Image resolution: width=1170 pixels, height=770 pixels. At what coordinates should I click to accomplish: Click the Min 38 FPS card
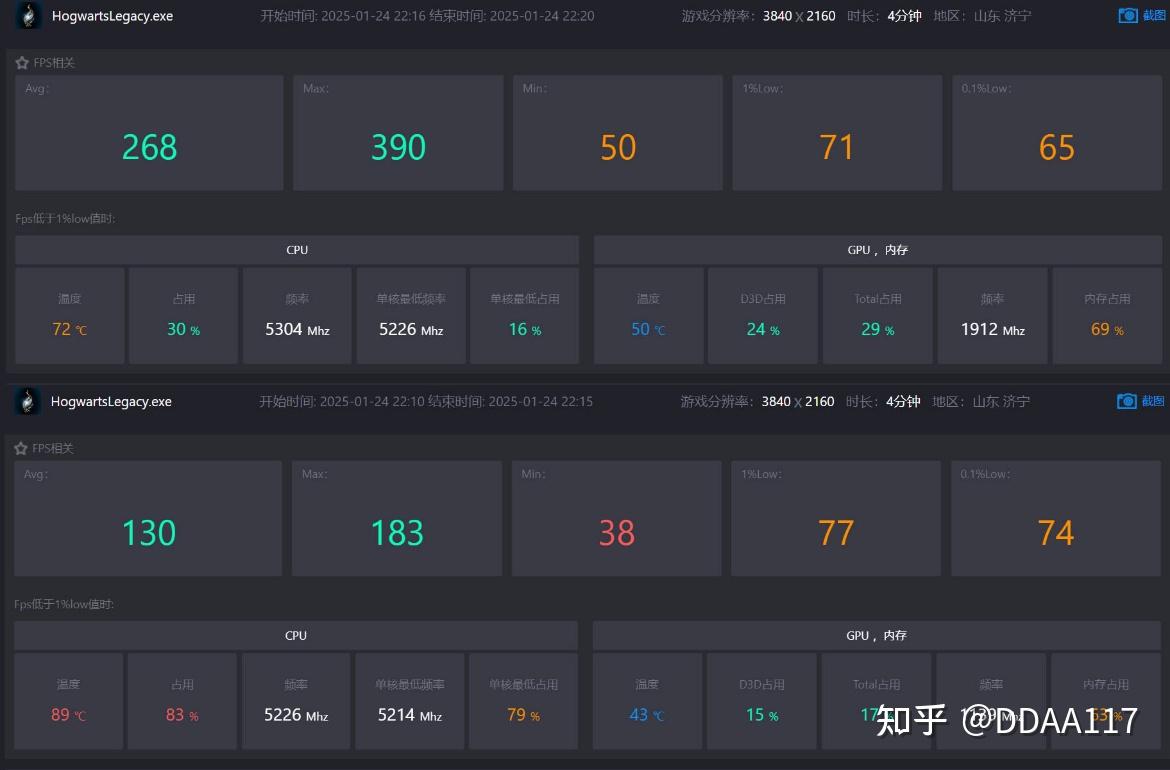(x=616, y=518)
